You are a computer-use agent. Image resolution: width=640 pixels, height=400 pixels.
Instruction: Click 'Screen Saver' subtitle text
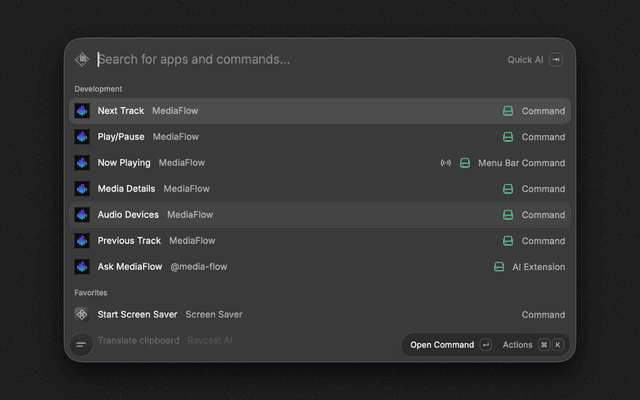point(214,315)
